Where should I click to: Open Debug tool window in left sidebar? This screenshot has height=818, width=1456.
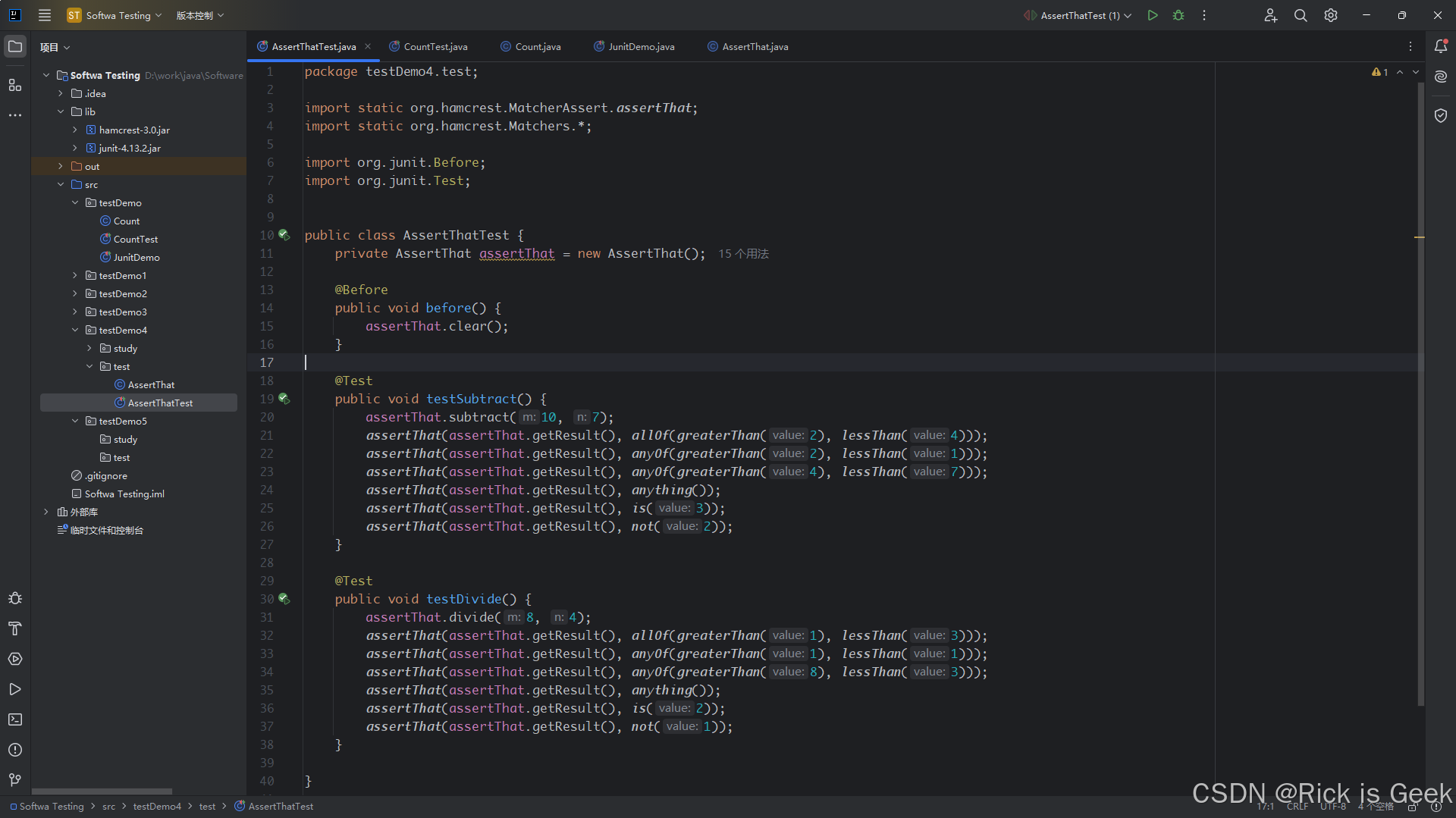point(15,598)
